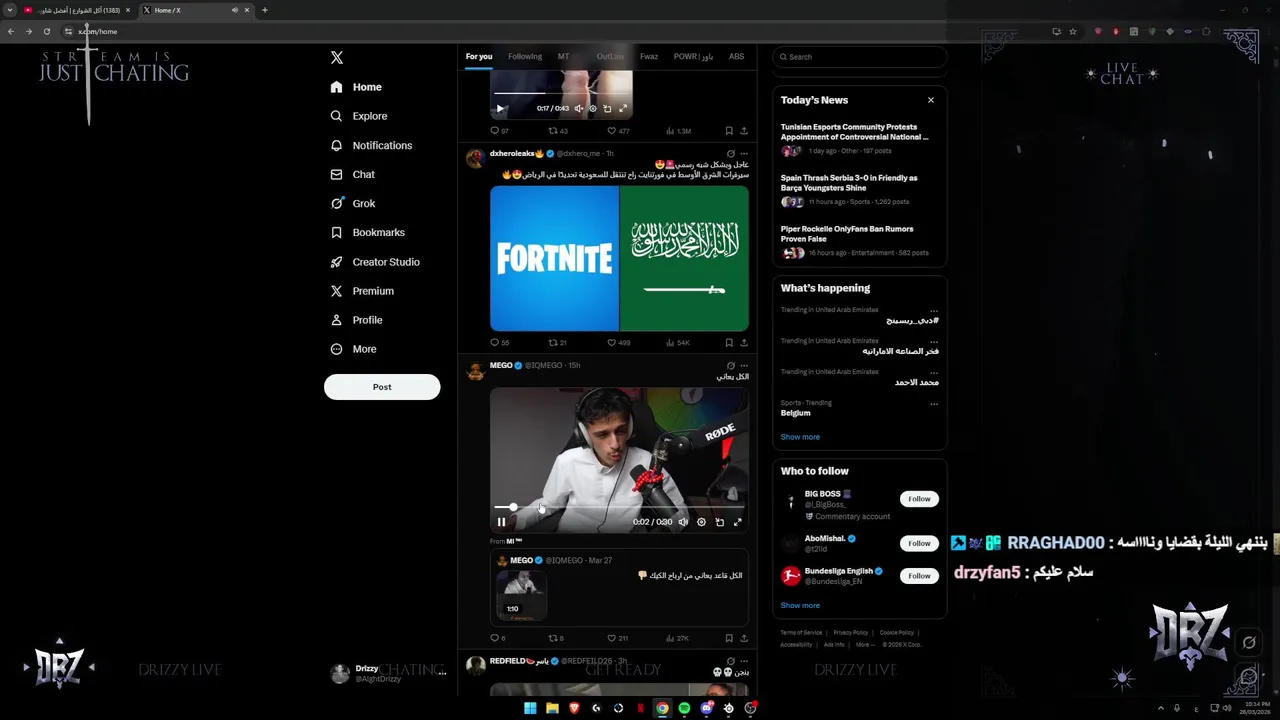The image size is (1280, 720).
Task: Open the Fortnite and Saudi flag image
Action: 619,259
